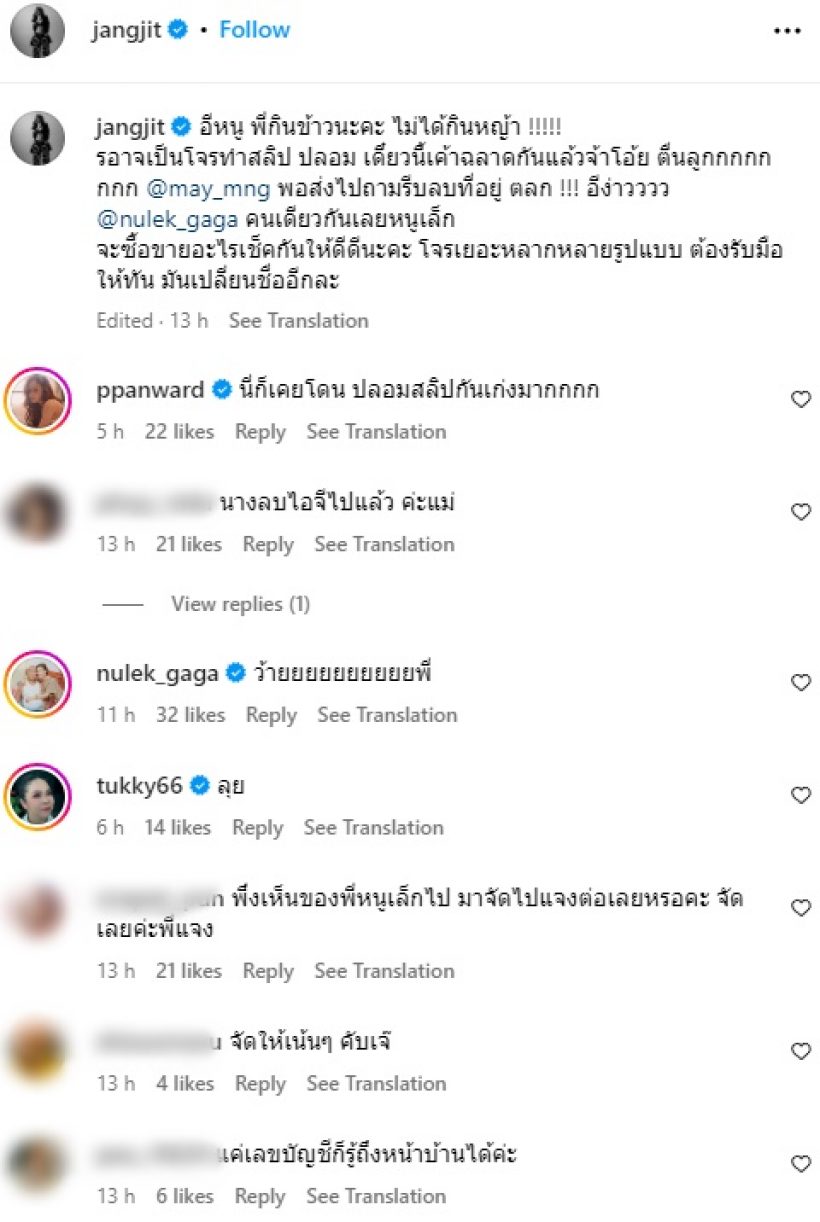Like nulek_gaga's comment with the heart icon
820x1222 pixels.
(801, 683)
